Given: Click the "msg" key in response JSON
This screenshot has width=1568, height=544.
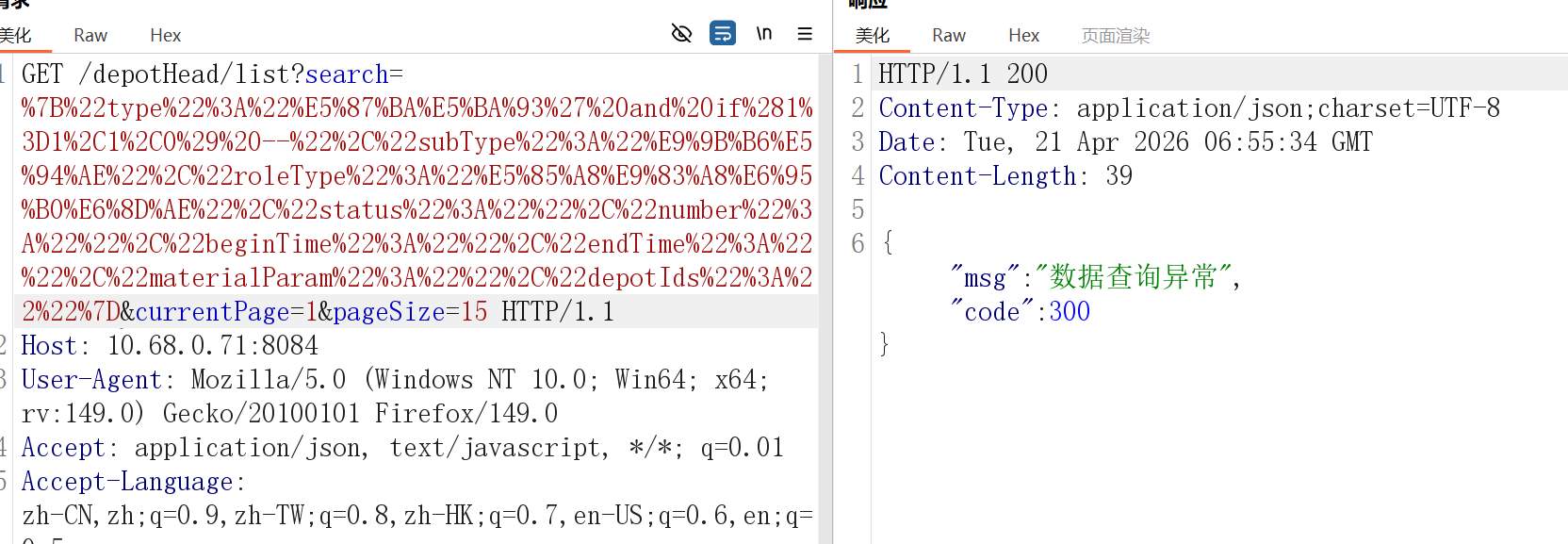Looking at the screenshot, I should coord(986,277).
